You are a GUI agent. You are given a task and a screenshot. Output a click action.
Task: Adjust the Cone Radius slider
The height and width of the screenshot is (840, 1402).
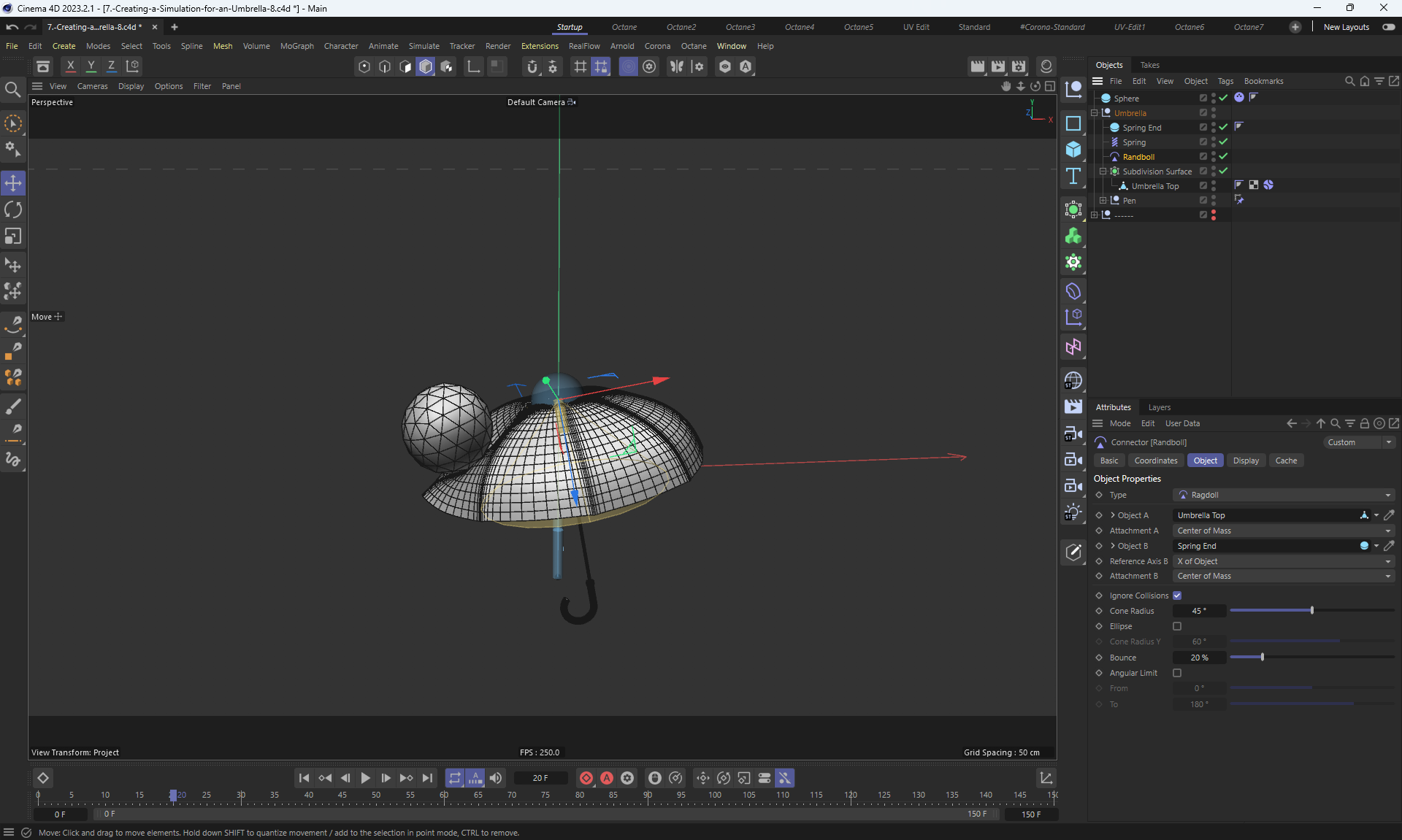point(1311,610)
